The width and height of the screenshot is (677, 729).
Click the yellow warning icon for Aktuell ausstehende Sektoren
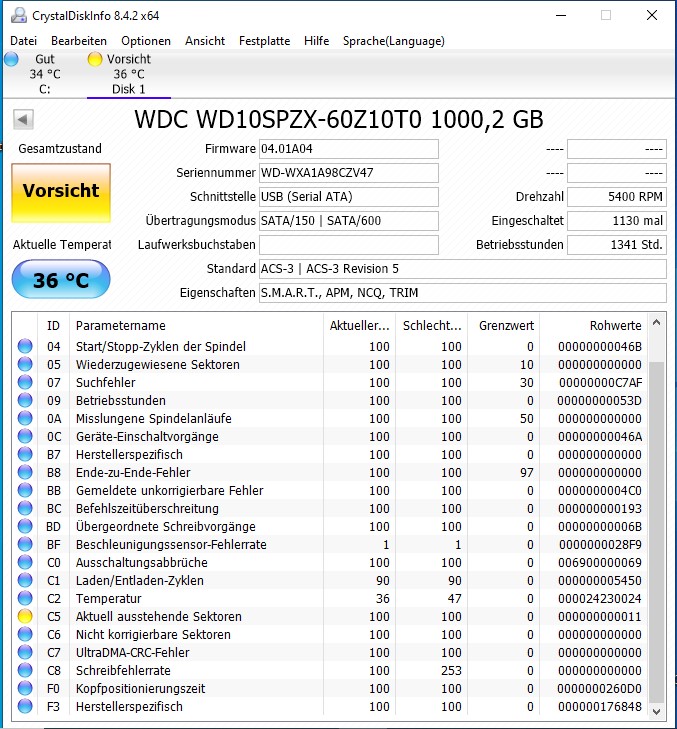(25, 616)
